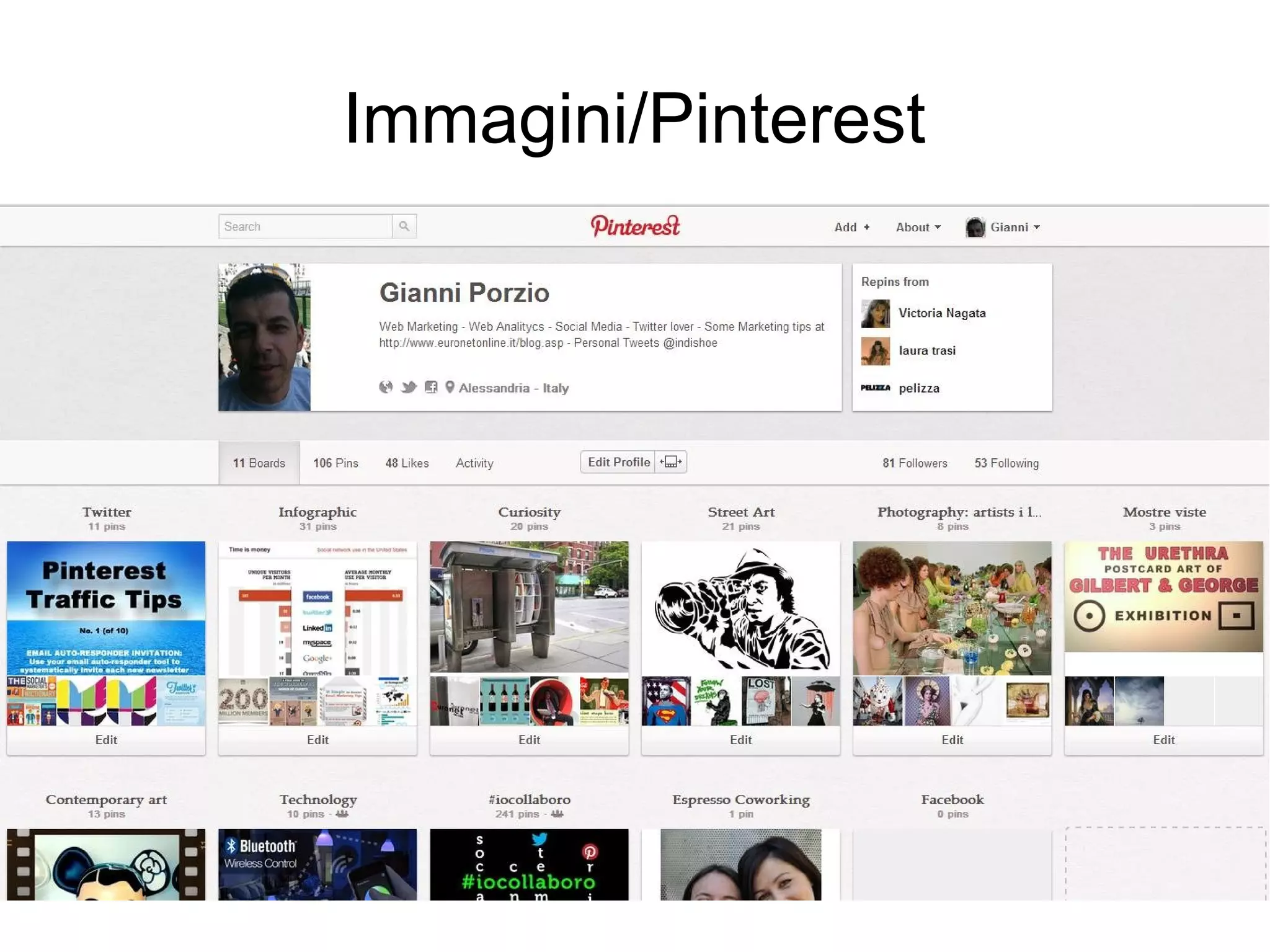The width and height of the screenshot is (1270, 952).
Task: Click Edit under the Twitter board
Action: [106, 740]
